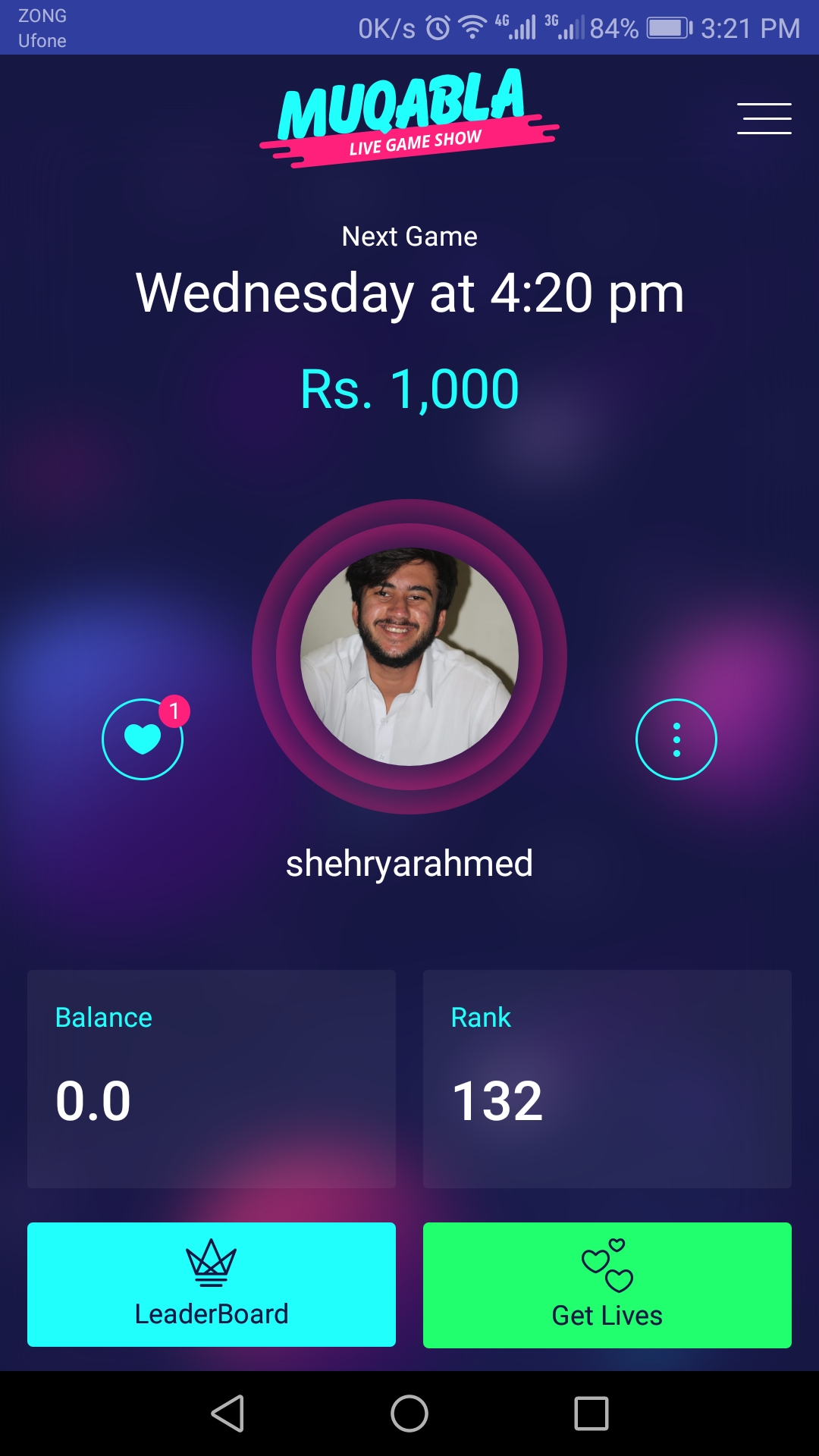This screenshot has width=819, height=1456.
Task: Tap the username shehryarahmed
Action: [x=409, y=864]
